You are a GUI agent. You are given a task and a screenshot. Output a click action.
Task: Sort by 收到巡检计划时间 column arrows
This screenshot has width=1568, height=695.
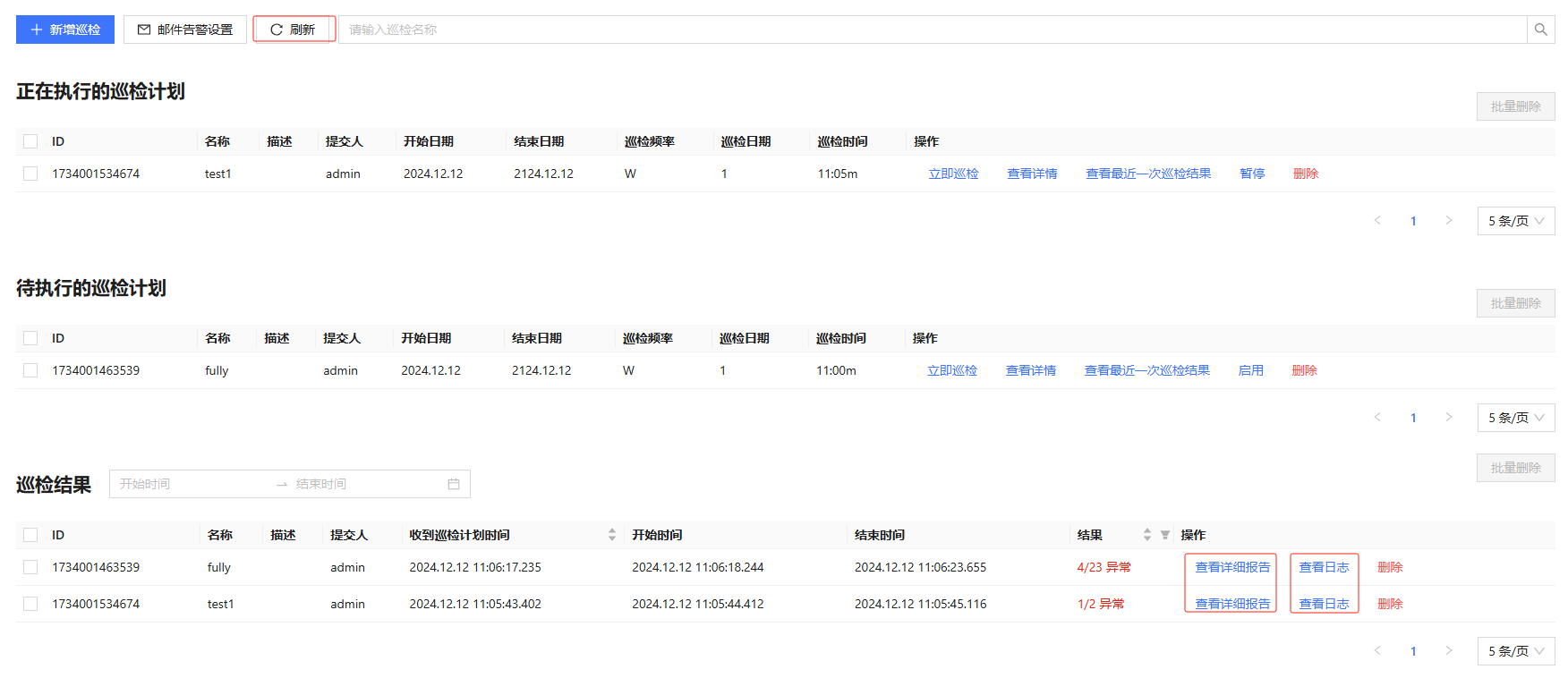[x=612, y=535]
